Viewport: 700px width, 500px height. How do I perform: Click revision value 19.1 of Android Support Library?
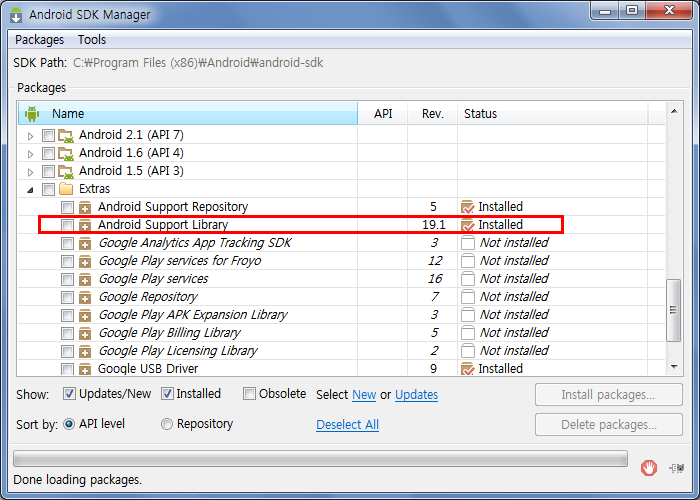point(433,225)
